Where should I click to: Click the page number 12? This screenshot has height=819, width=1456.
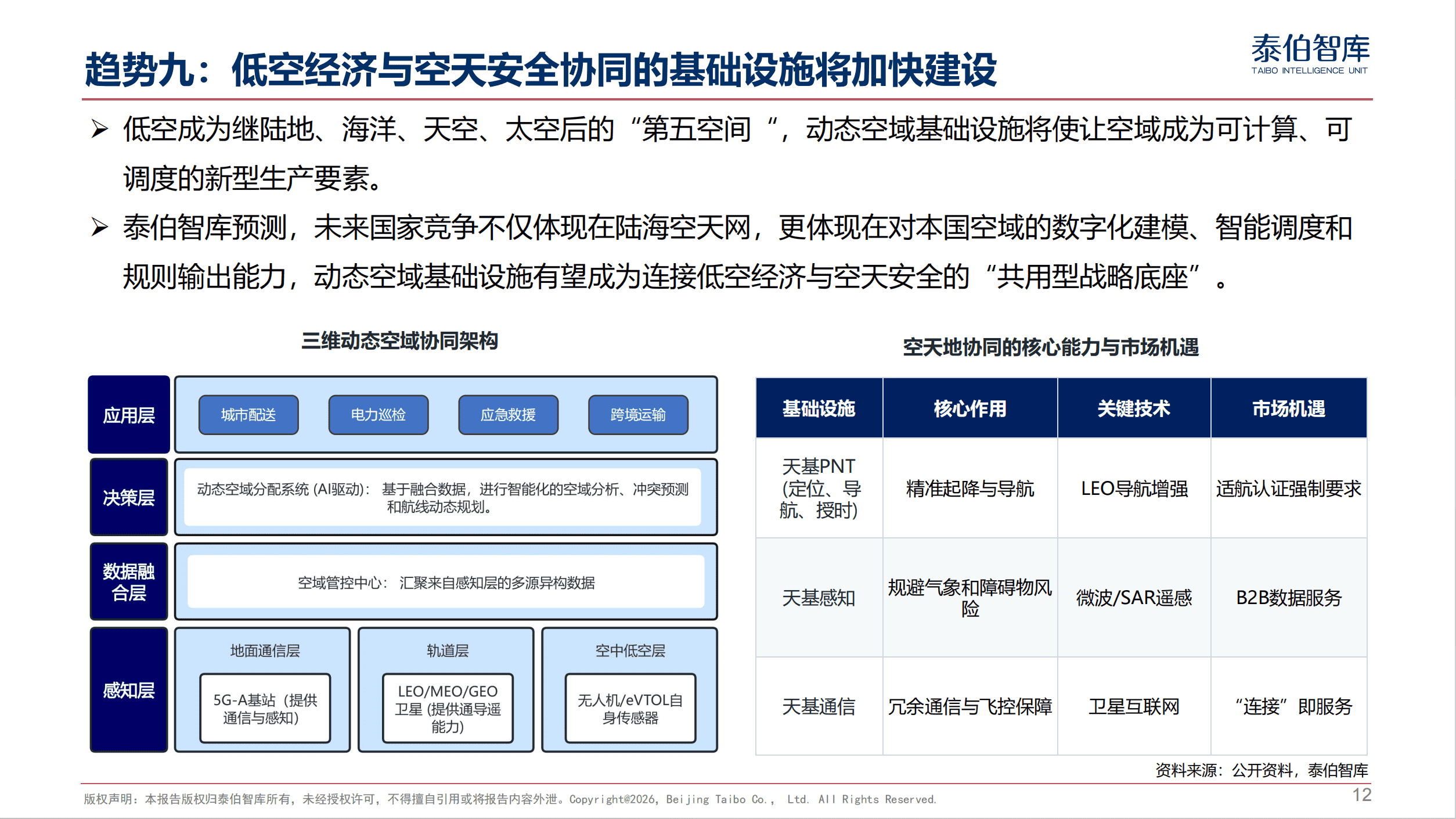(1361, 795)
